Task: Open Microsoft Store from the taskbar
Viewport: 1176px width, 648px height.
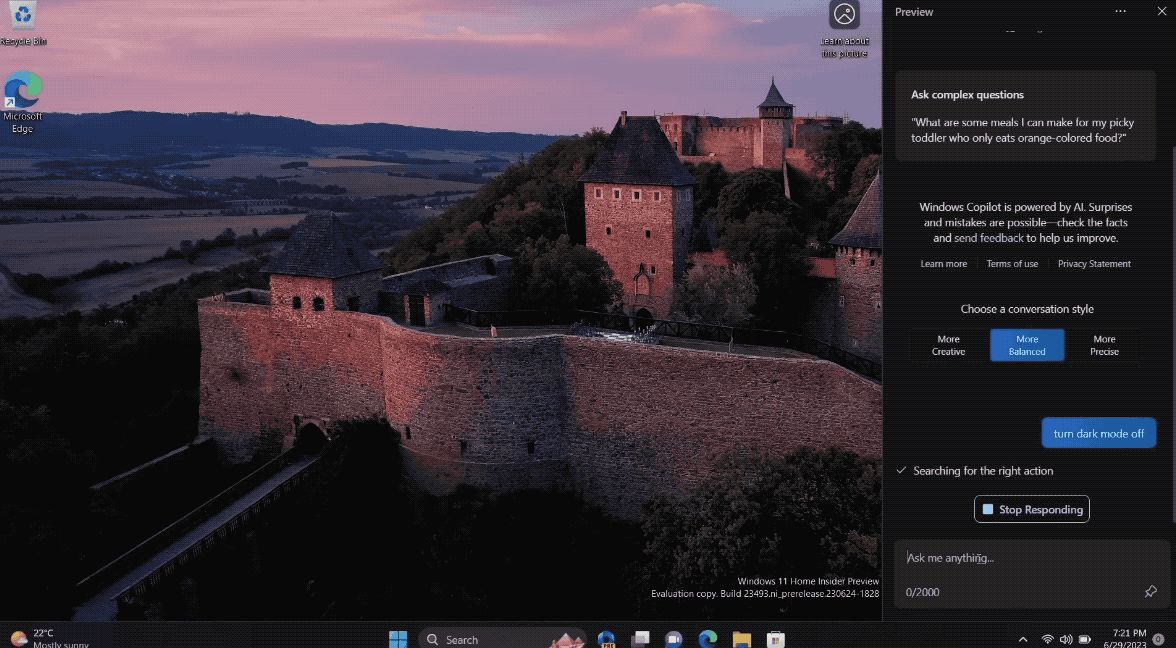Action: [775, 638]
